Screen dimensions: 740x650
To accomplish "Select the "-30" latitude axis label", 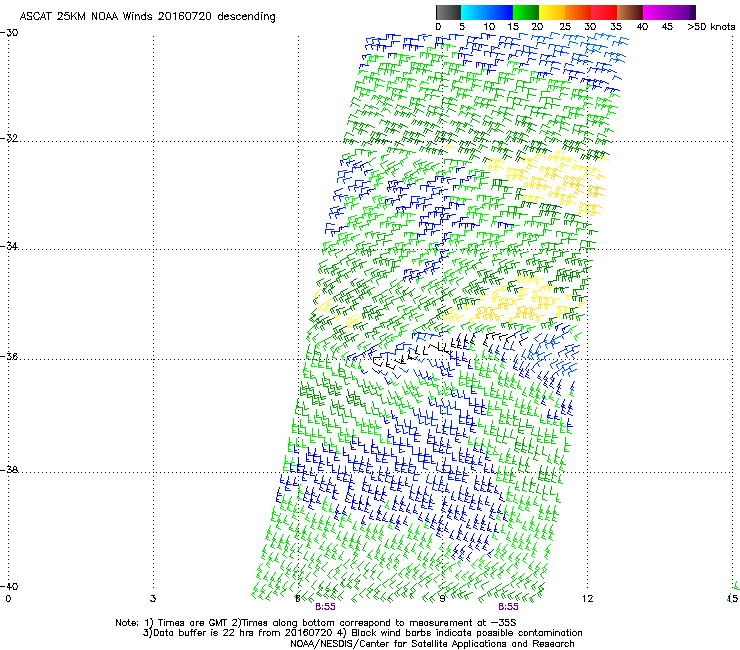I will click(9, 33).
